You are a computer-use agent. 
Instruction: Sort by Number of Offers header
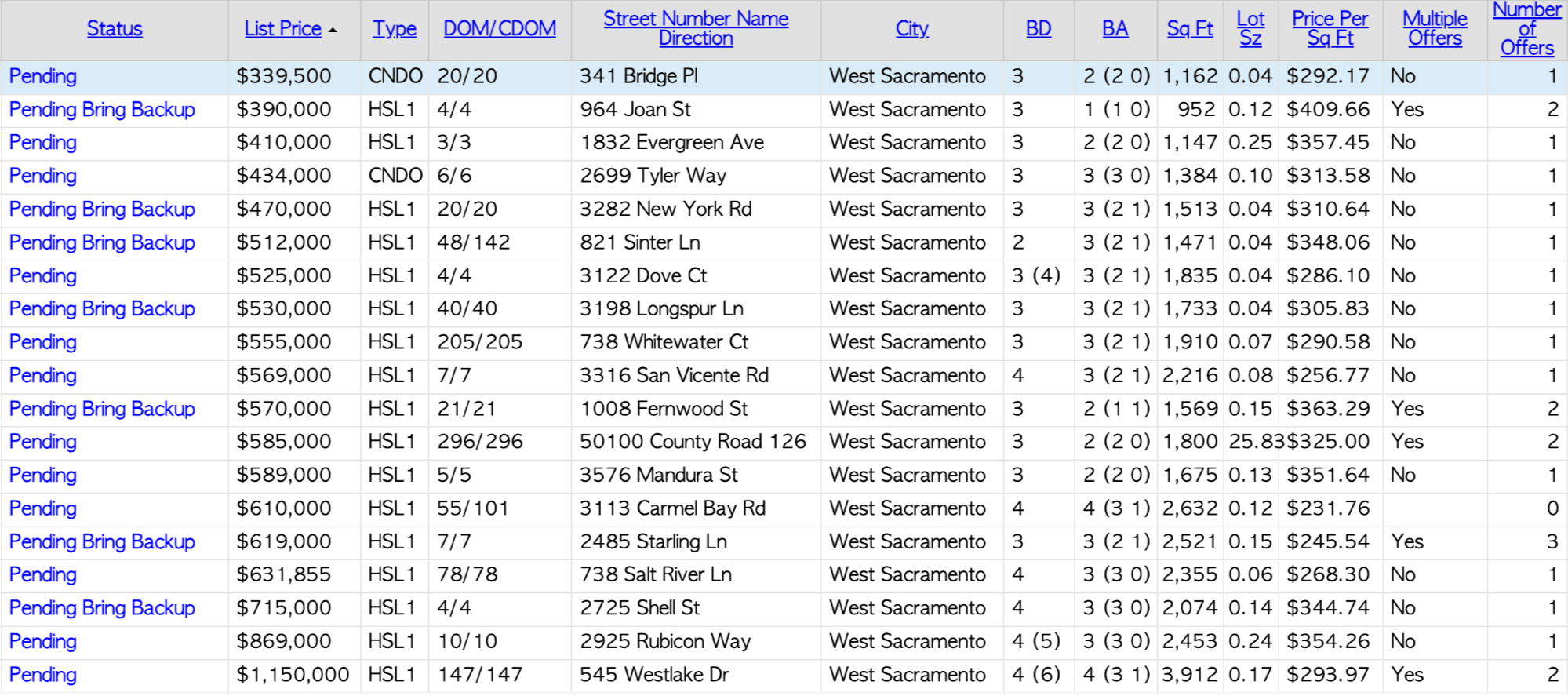(x=1526, y=29)
